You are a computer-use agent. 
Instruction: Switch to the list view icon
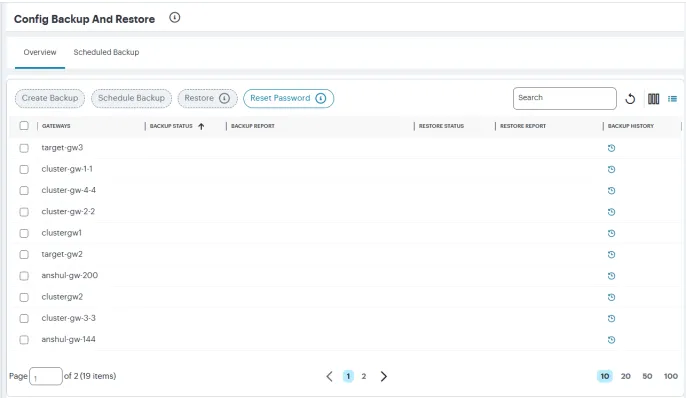(672, 99)
